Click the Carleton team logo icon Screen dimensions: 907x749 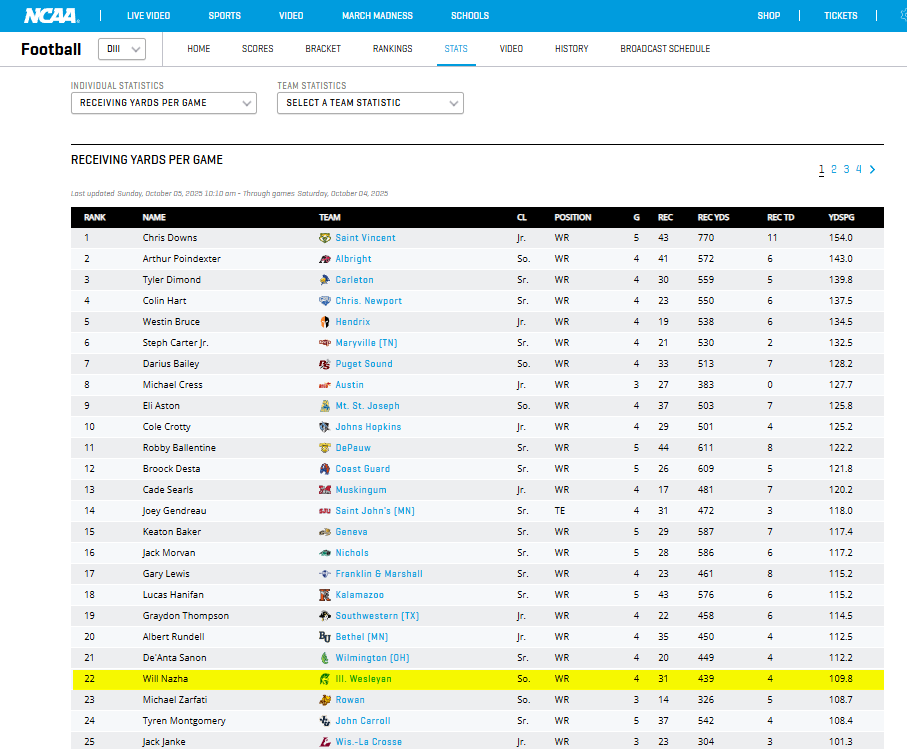pos(325,280)
